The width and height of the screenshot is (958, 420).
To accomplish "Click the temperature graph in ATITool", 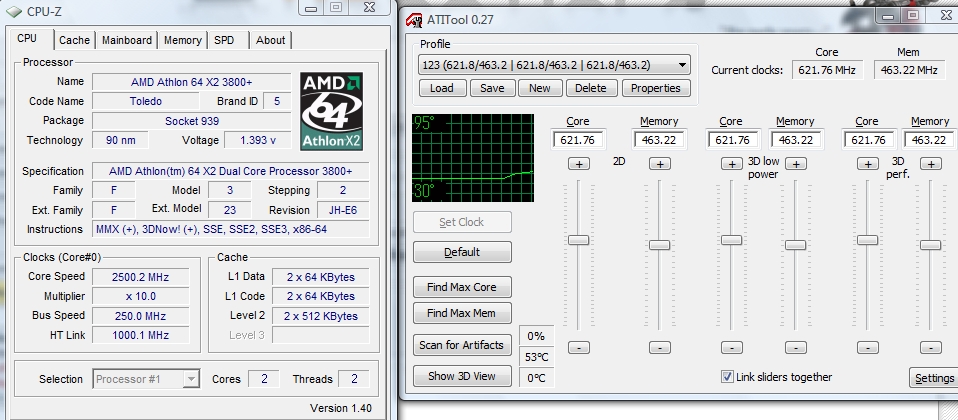I will click(473, 158).
